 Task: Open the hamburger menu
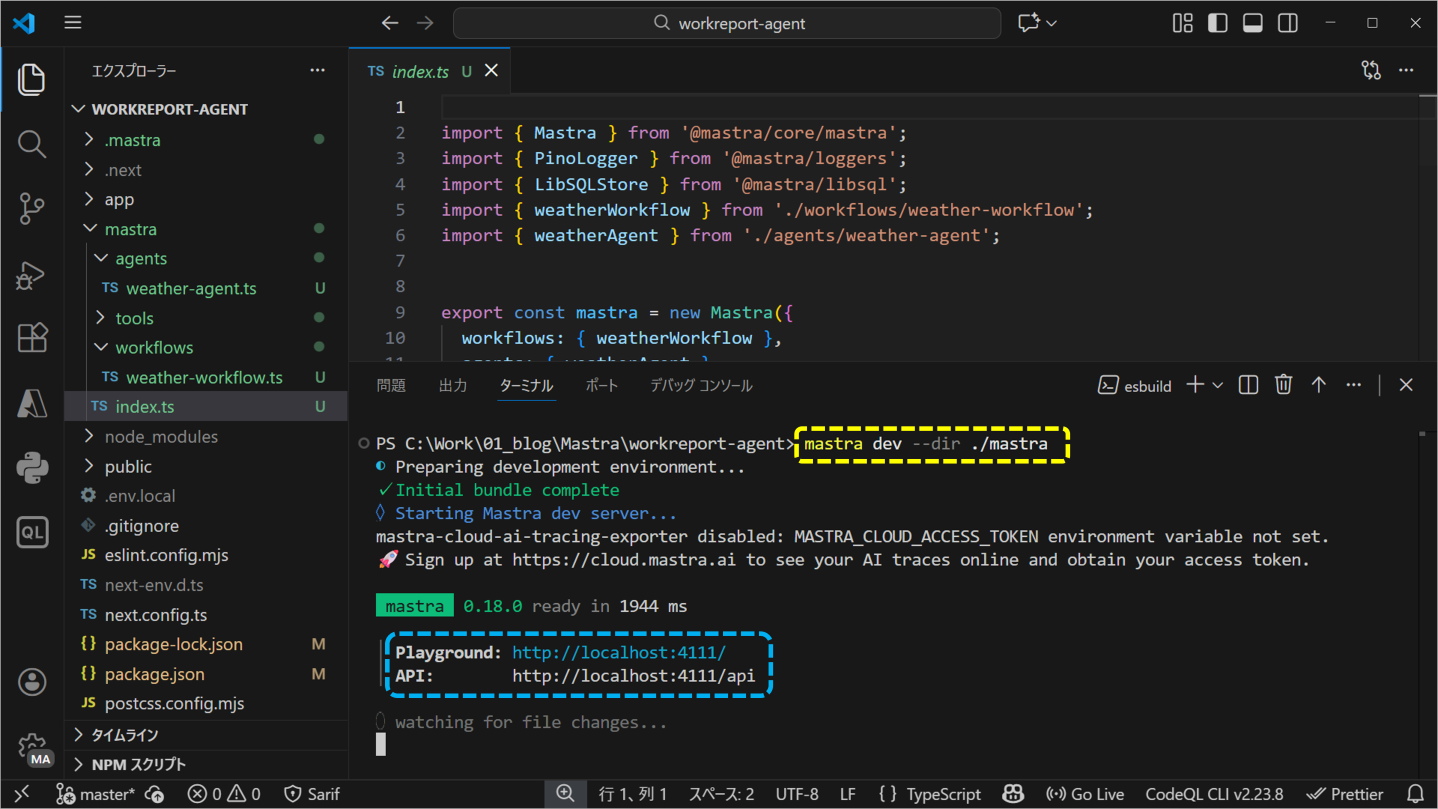(72, 22)
